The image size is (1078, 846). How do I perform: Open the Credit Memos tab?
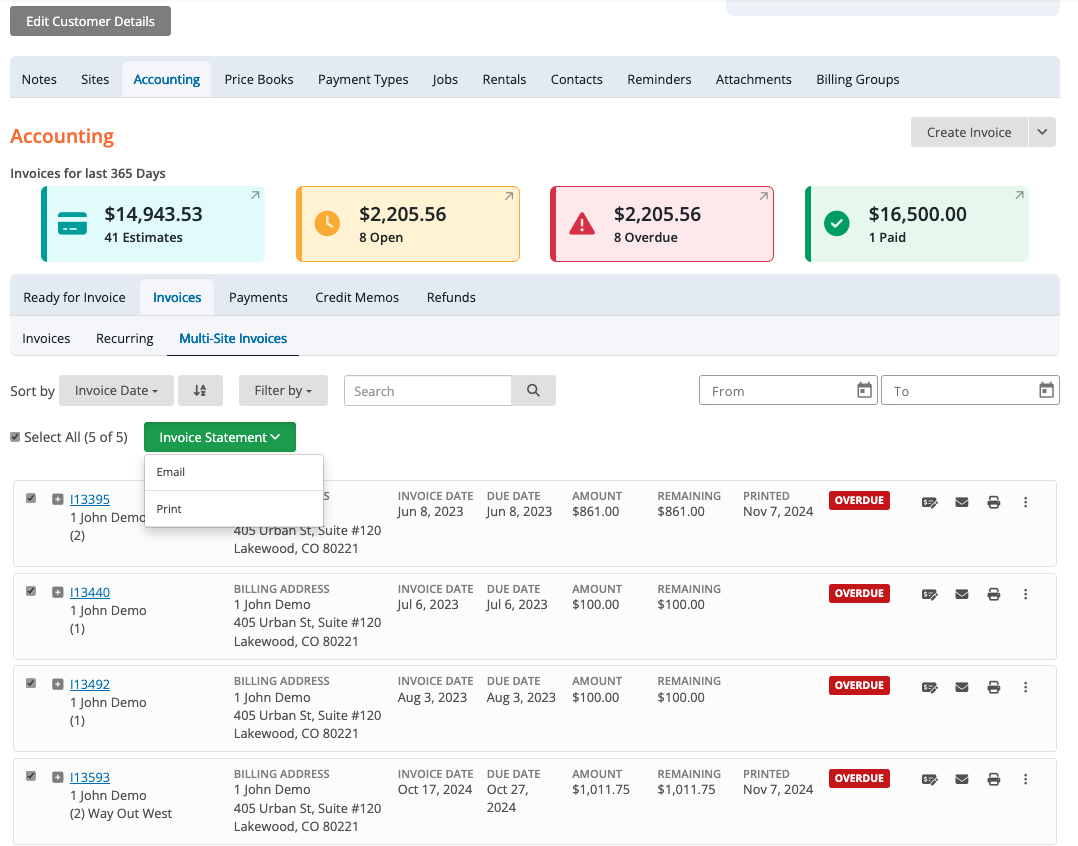click(x=357, y=297)
